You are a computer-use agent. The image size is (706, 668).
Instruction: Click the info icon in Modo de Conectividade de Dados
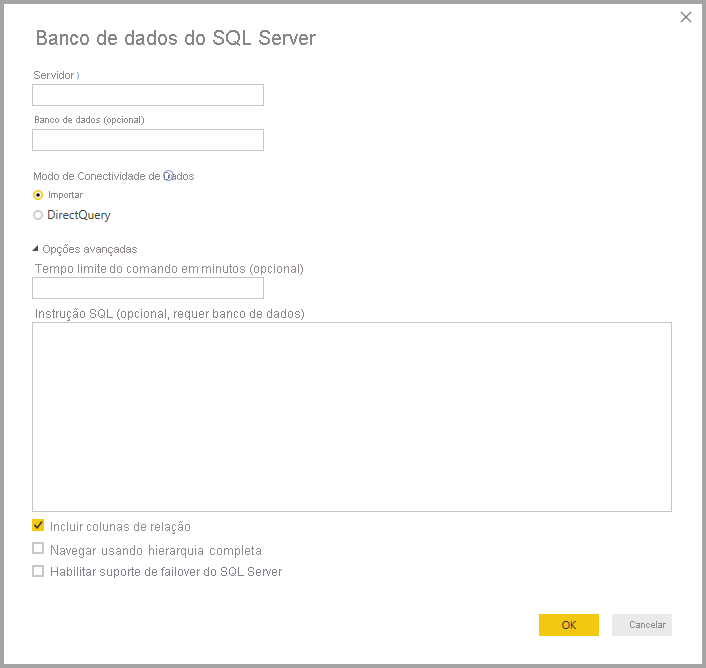click(168, 176)
